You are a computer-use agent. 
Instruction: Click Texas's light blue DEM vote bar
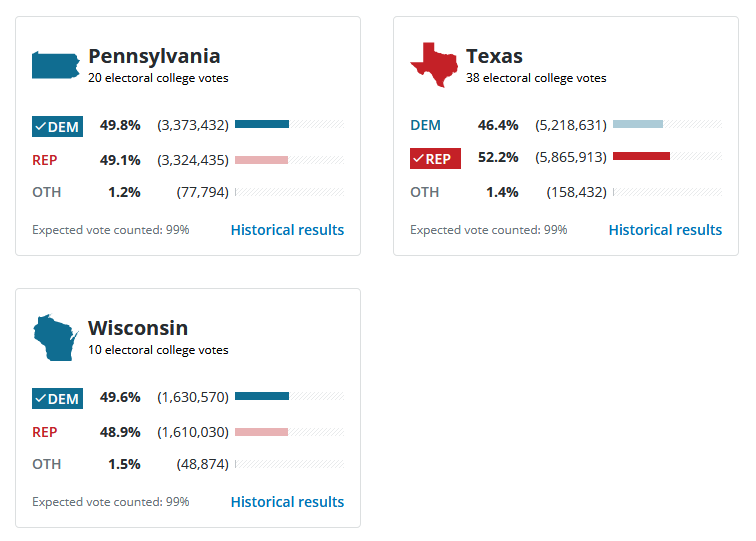[x=638, y=125]
